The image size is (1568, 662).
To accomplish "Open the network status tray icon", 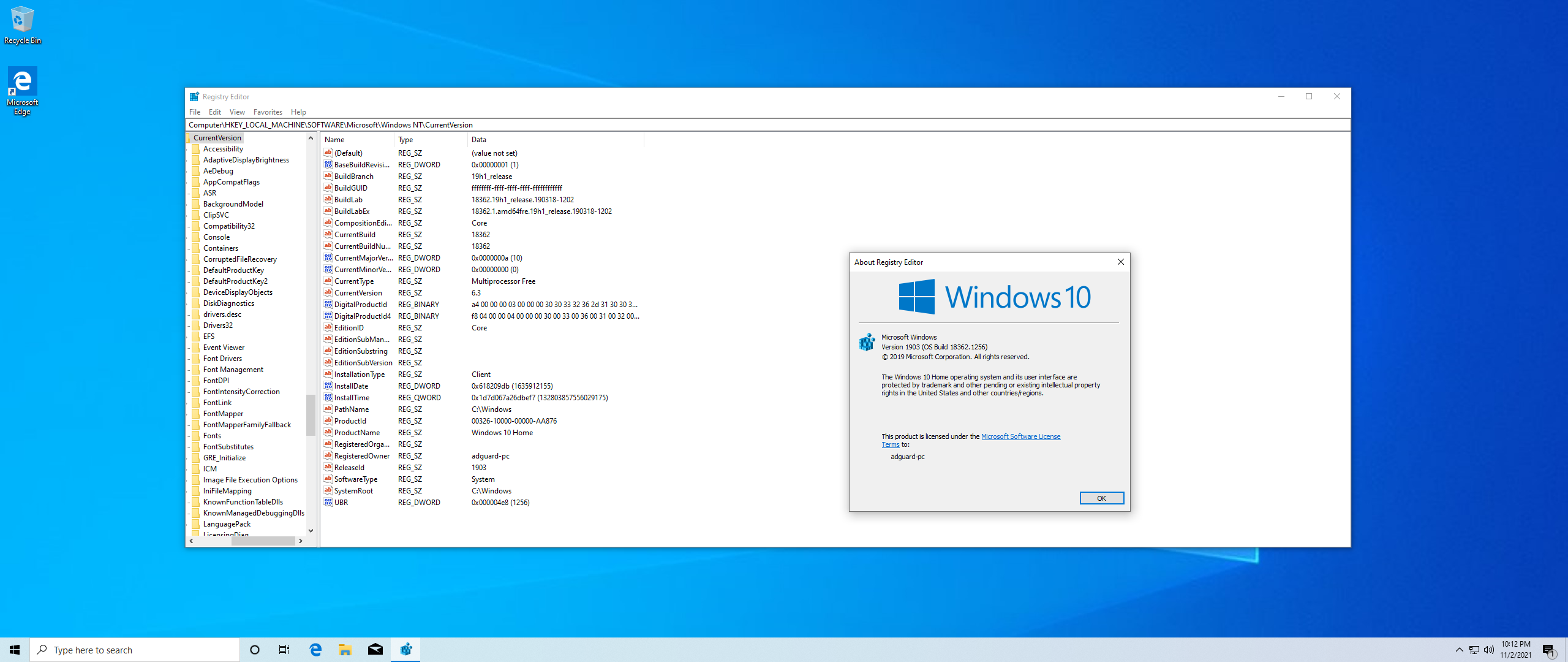I will 1474,650.
